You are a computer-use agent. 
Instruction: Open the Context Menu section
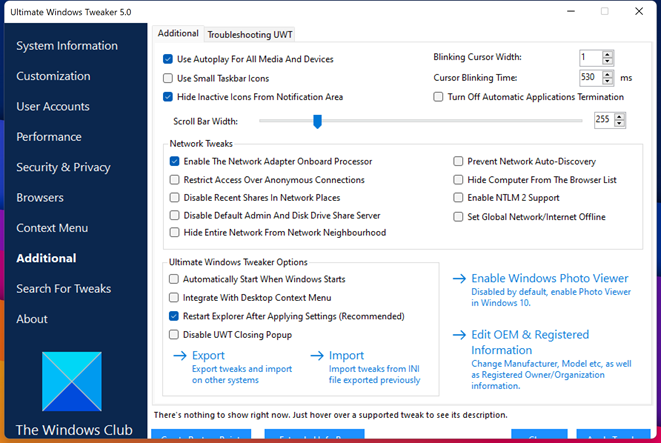click(x=52, y=228)
